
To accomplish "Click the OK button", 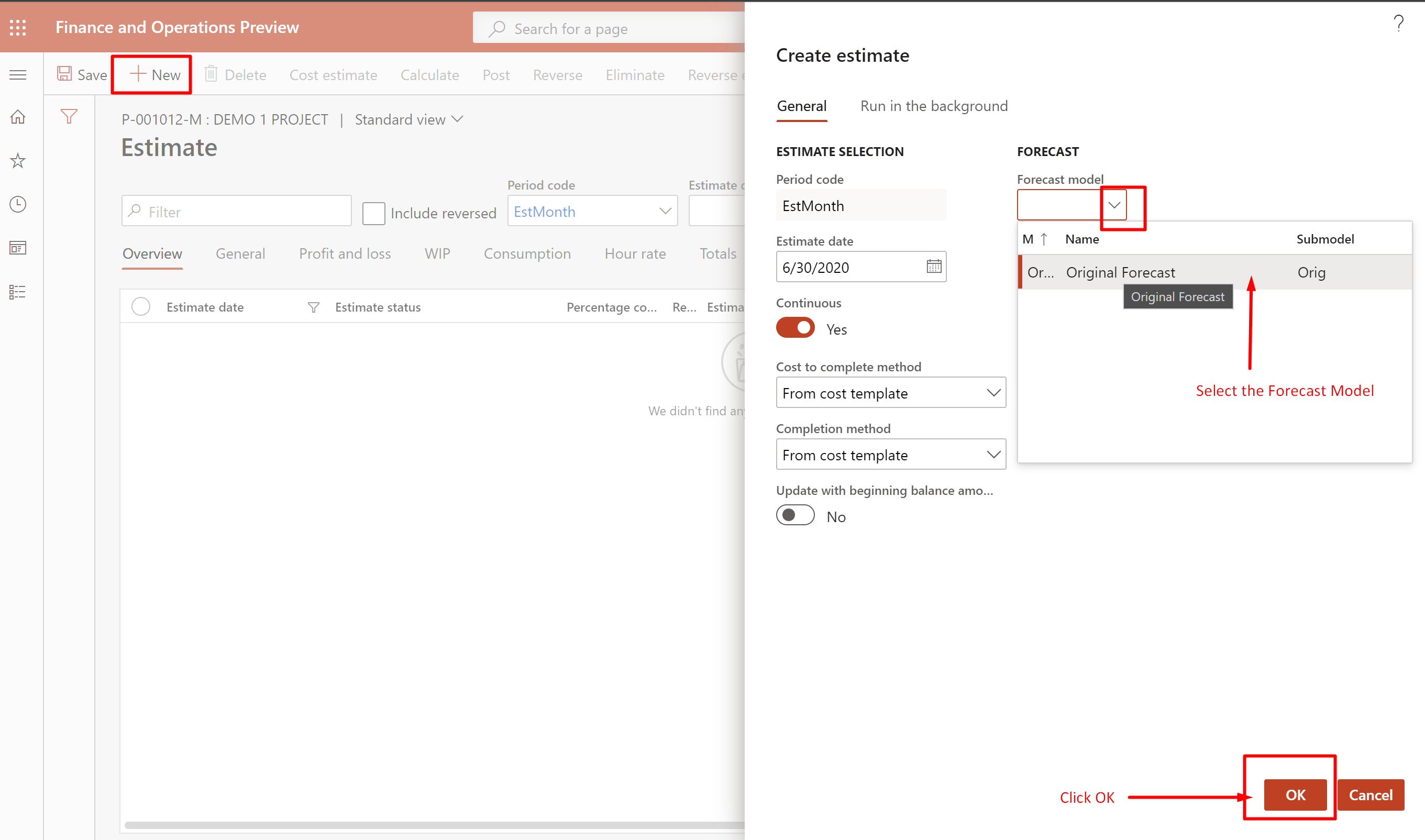I will click(x=1296, y=795).
